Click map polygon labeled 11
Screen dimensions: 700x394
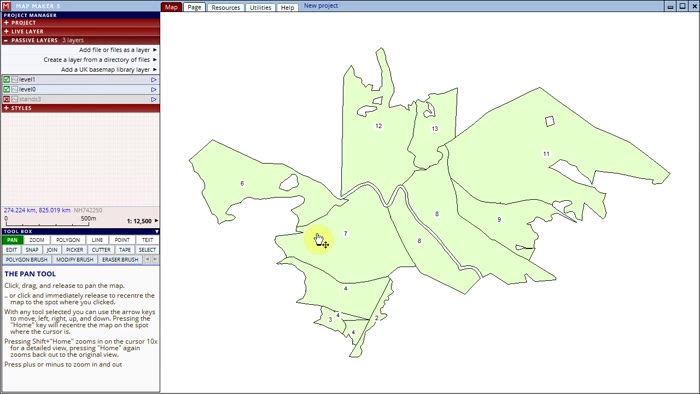point(546,154)
